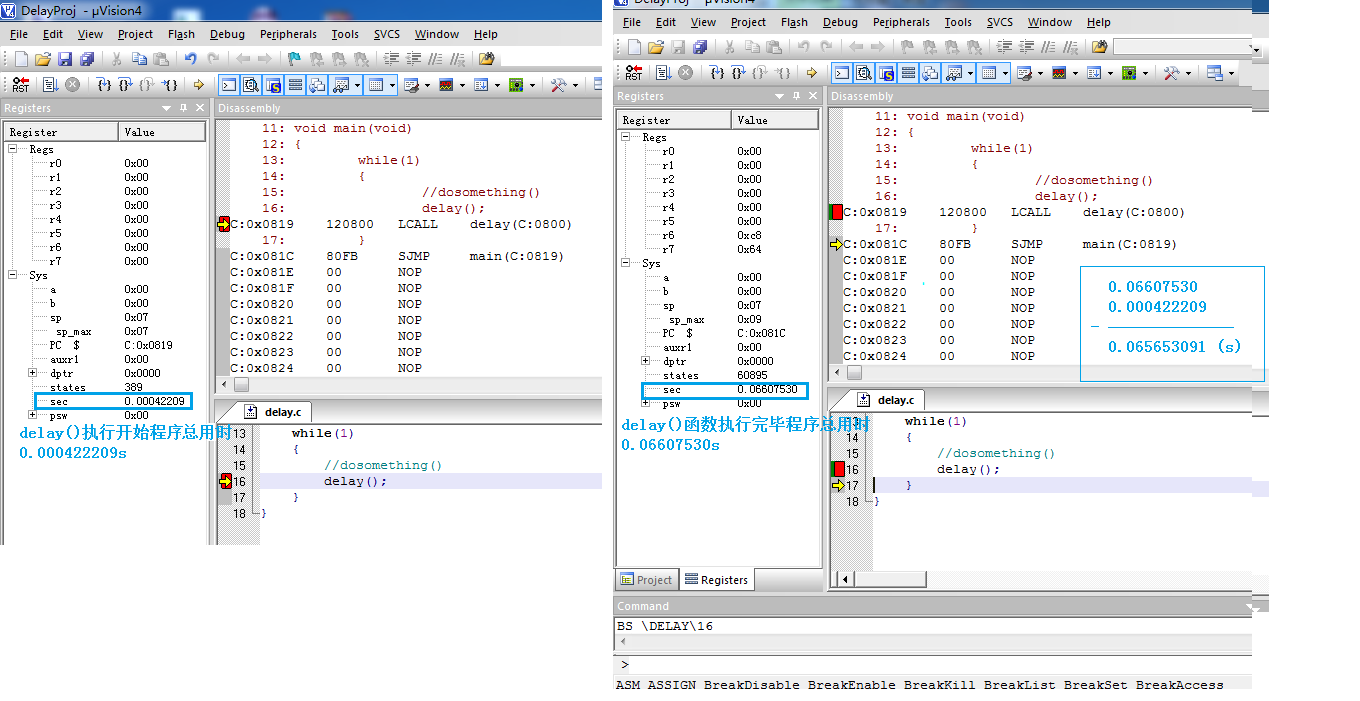Toggle breakpoint on line 16 in right editor

838,469
